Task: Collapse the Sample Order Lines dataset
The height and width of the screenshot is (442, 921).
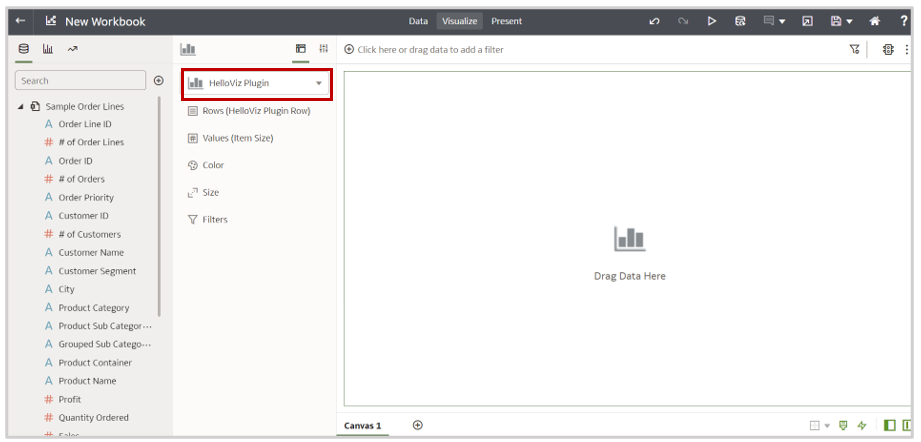Action: coord(21,107)
